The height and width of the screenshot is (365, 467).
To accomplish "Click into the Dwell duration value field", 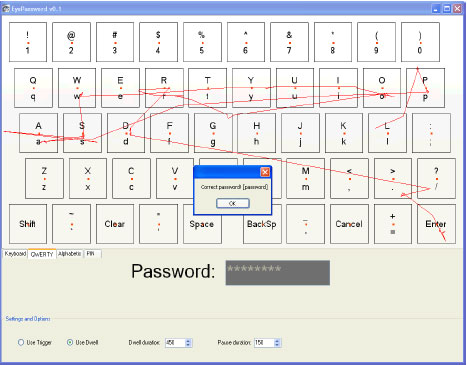I will [x=175, y=343].
